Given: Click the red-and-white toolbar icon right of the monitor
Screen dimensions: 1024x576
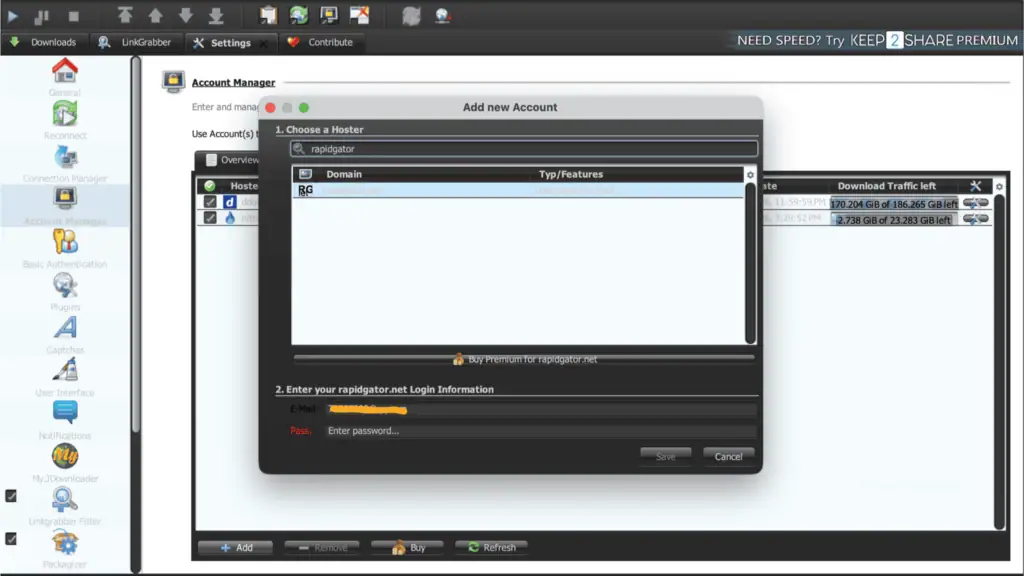Looking at the screenshot, I should (x=359, y=15).
